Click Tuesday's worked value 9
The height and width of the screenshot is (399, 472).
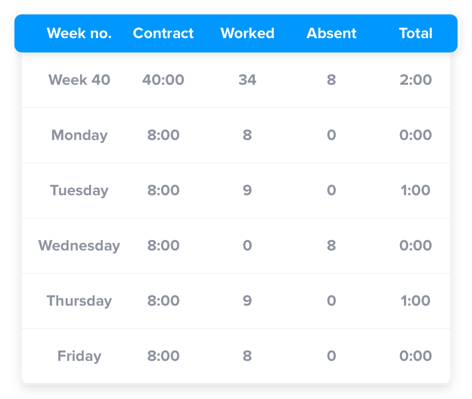coord(247,190)
